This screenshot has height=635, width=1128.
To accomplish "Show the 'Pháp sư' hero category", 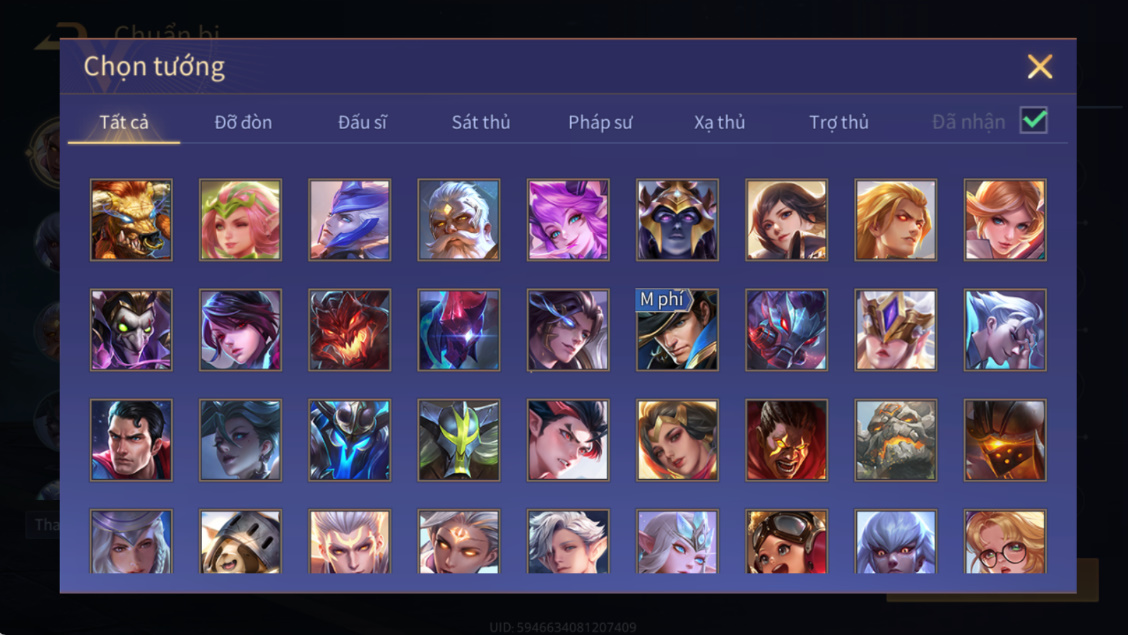I will (600, 122).
